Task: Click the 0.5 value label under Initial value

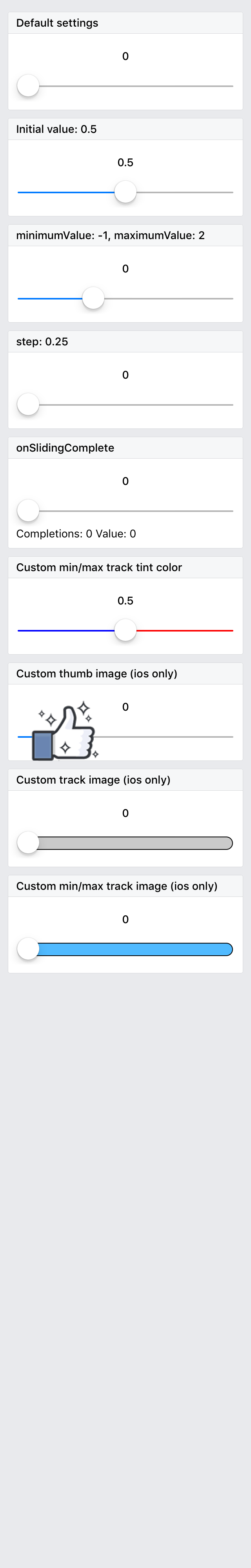Action: tap(125, 163)
